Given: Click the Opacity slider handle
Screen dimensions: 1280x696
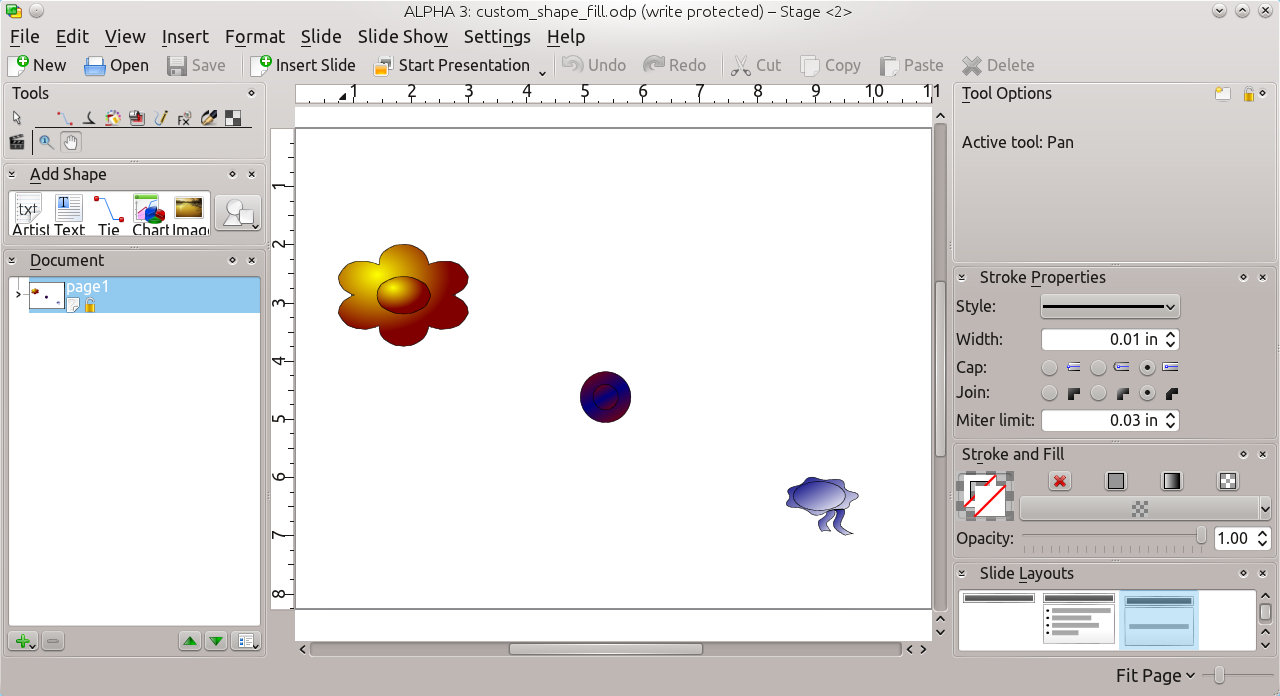Looking at the screenshot, I should pos(1201,537).
